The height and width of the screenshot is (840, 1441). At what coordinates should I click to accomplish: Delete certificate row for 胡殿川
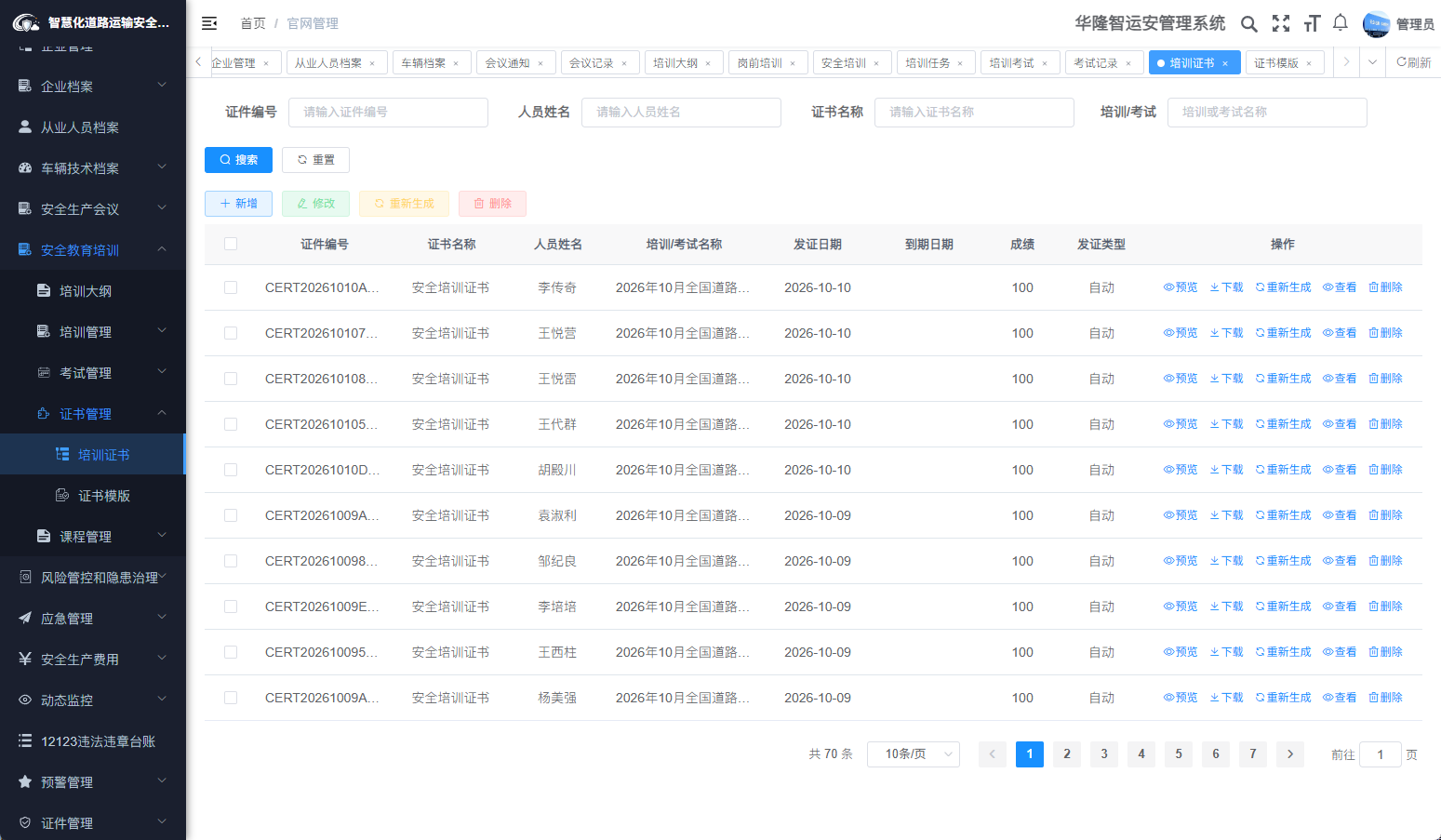(1385, 470)
